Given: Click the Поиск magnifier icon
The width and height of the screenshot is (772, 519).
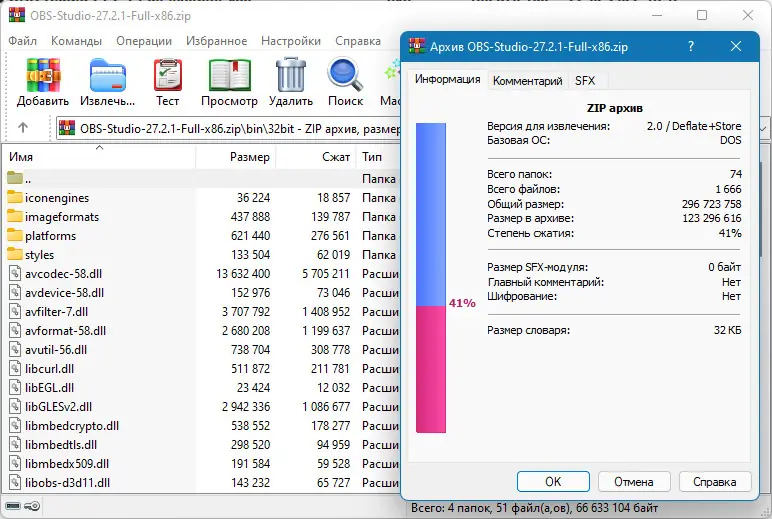Looking at the screenshot, I should pos(345,75).
